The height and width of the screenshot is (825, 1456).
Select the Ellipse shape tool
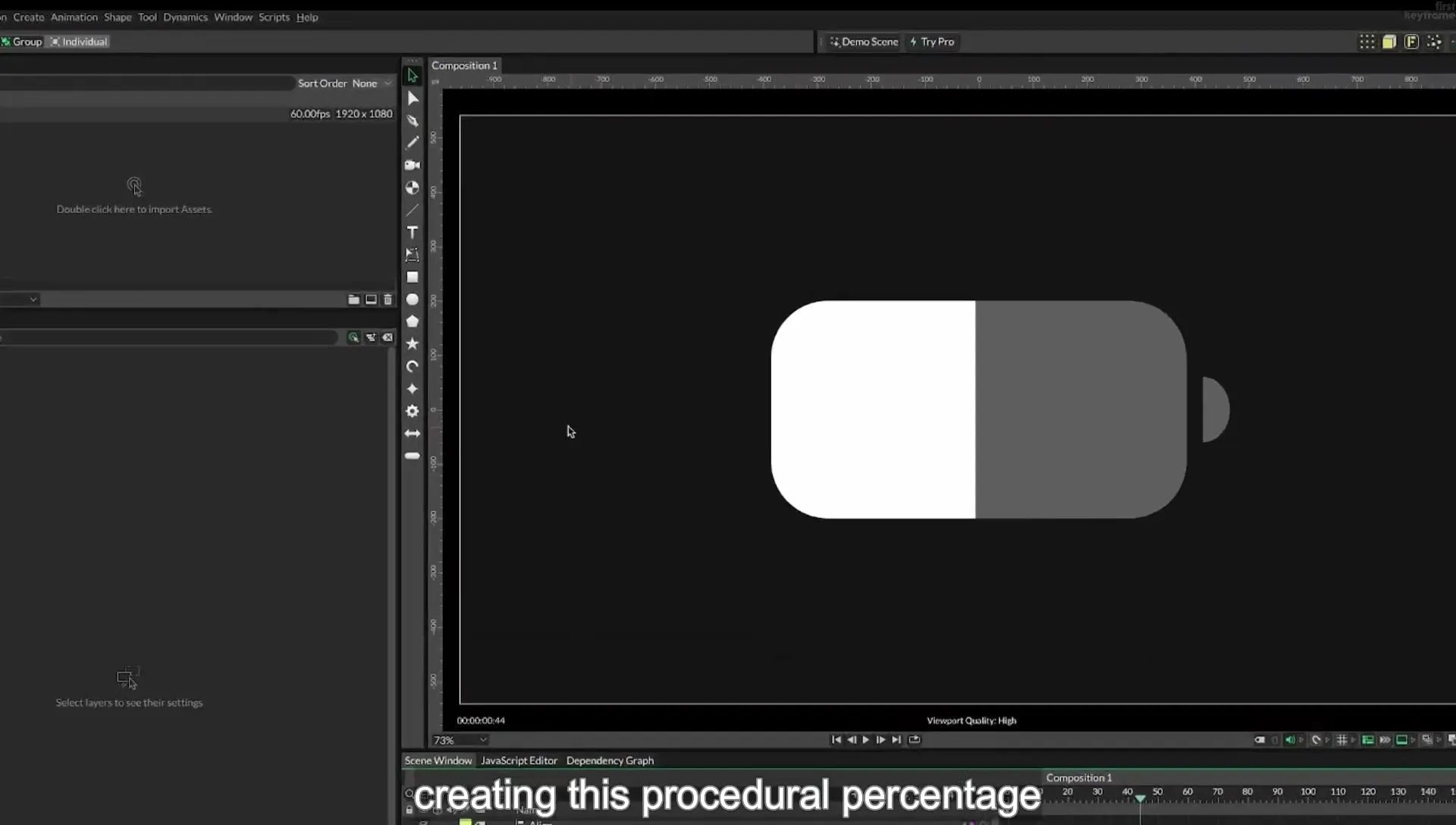pos(413,300)
